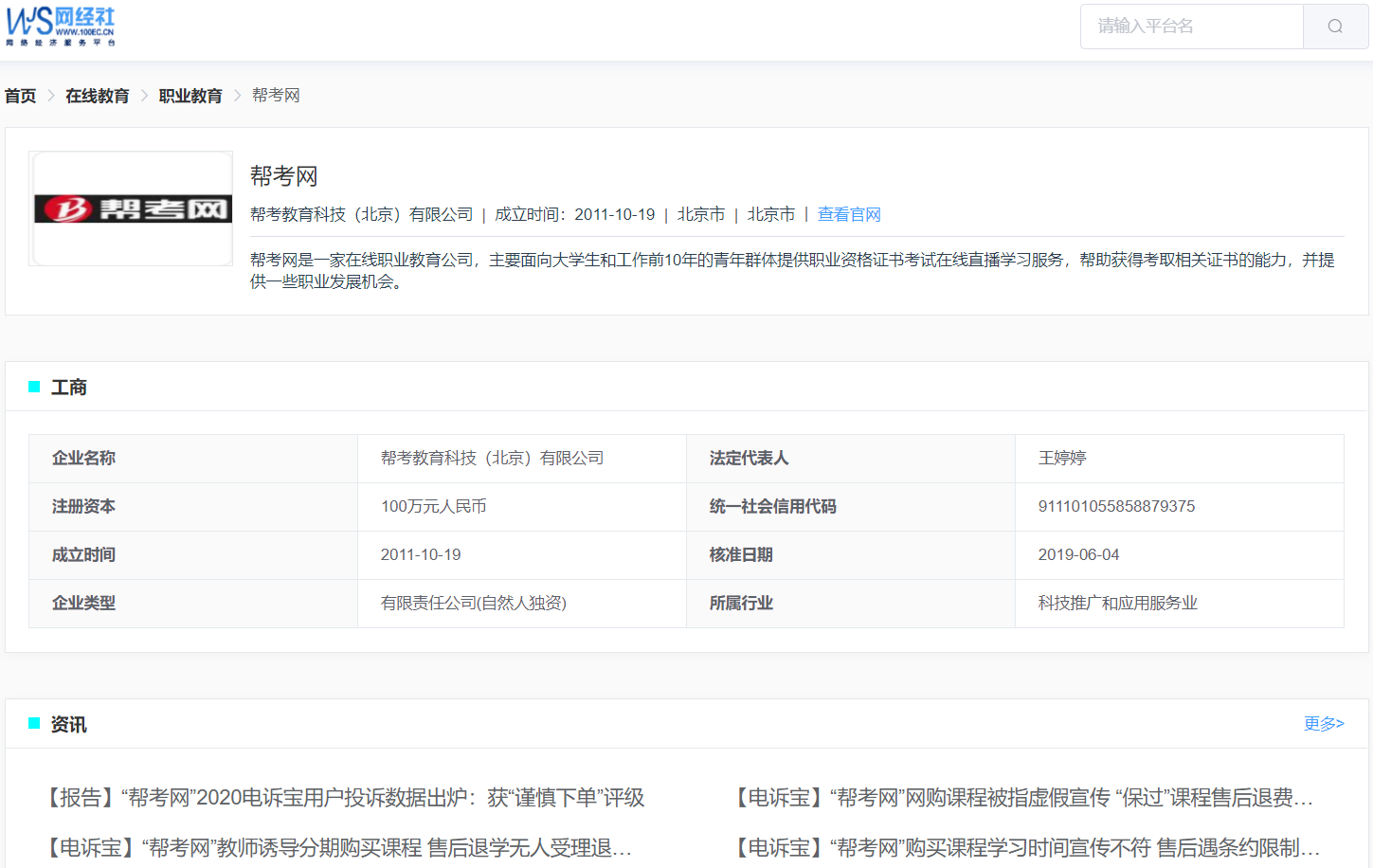This screenshot has width=1373, height=868.
Task: Click the 帮考网 heading title
Action: tap(284, 176)
